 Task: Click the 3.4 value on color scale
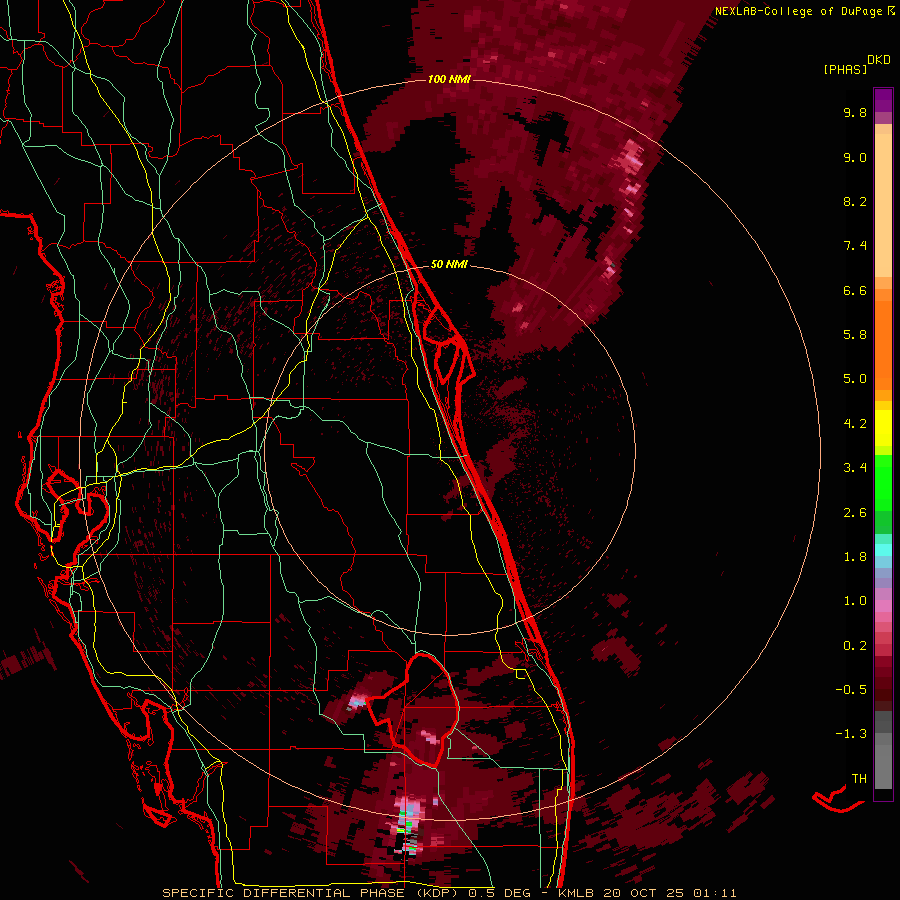pos(855,468)
